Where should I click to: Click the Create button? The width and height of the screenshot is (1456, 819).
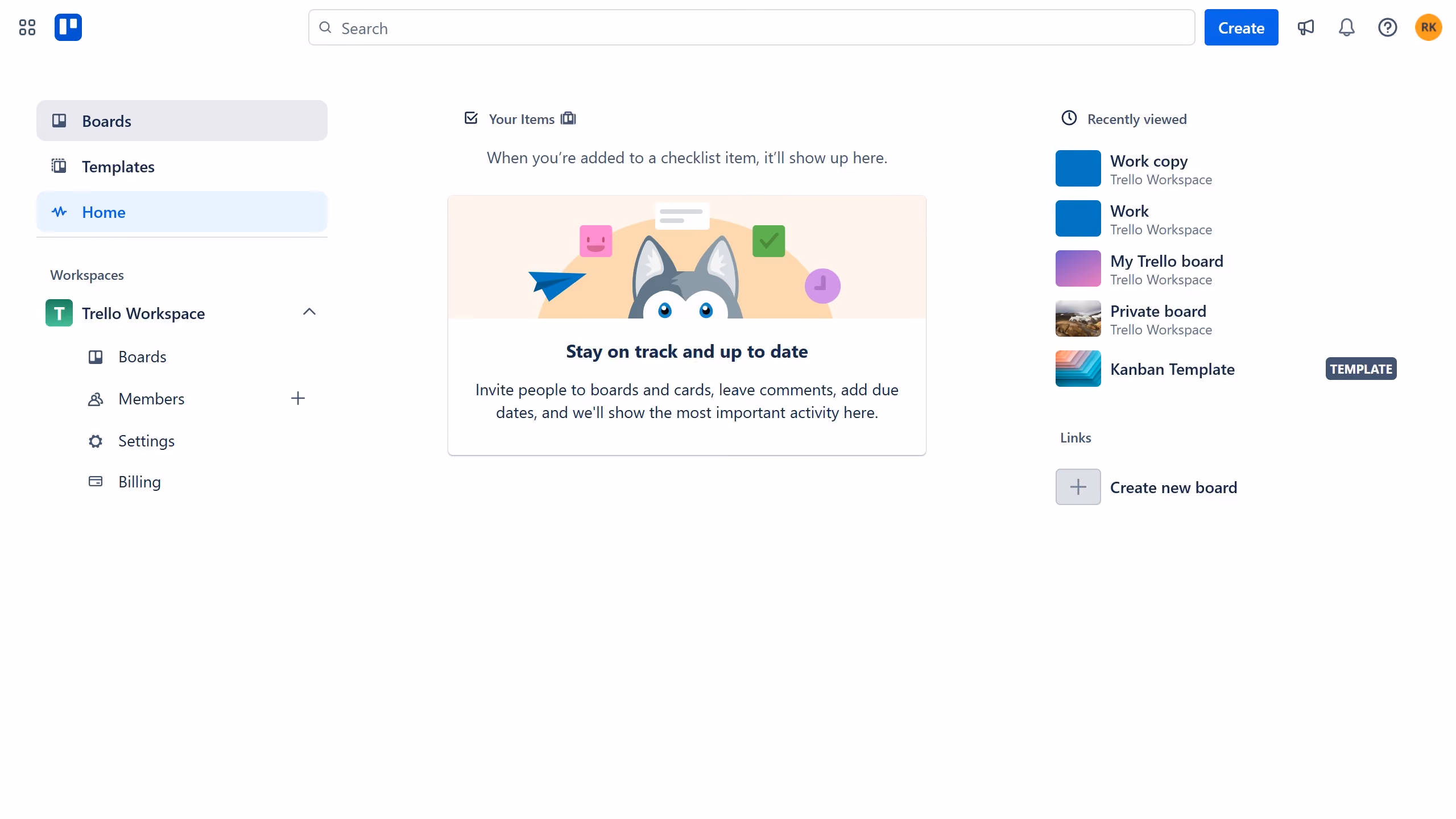pyautogui.click(x=1241, y=27)
